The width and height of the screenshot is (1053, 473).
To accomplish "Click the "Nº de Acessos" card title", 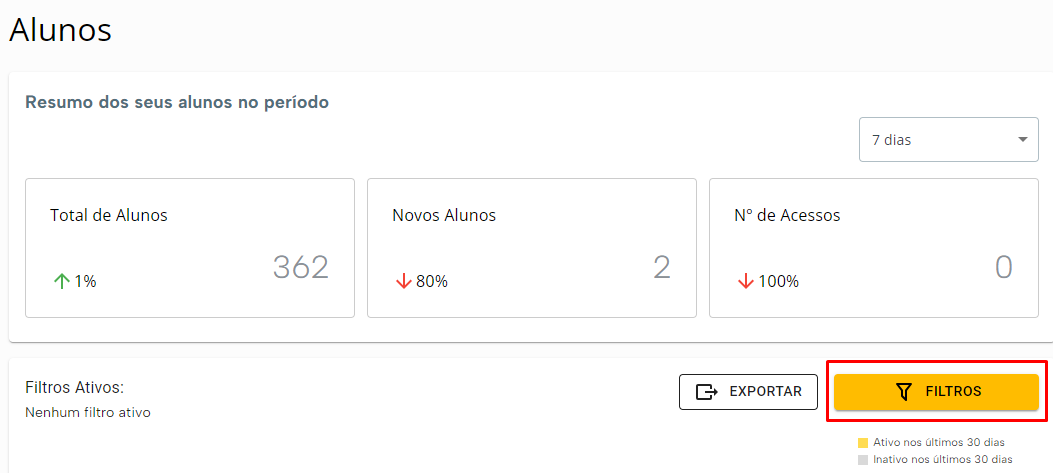I will 787,215.
